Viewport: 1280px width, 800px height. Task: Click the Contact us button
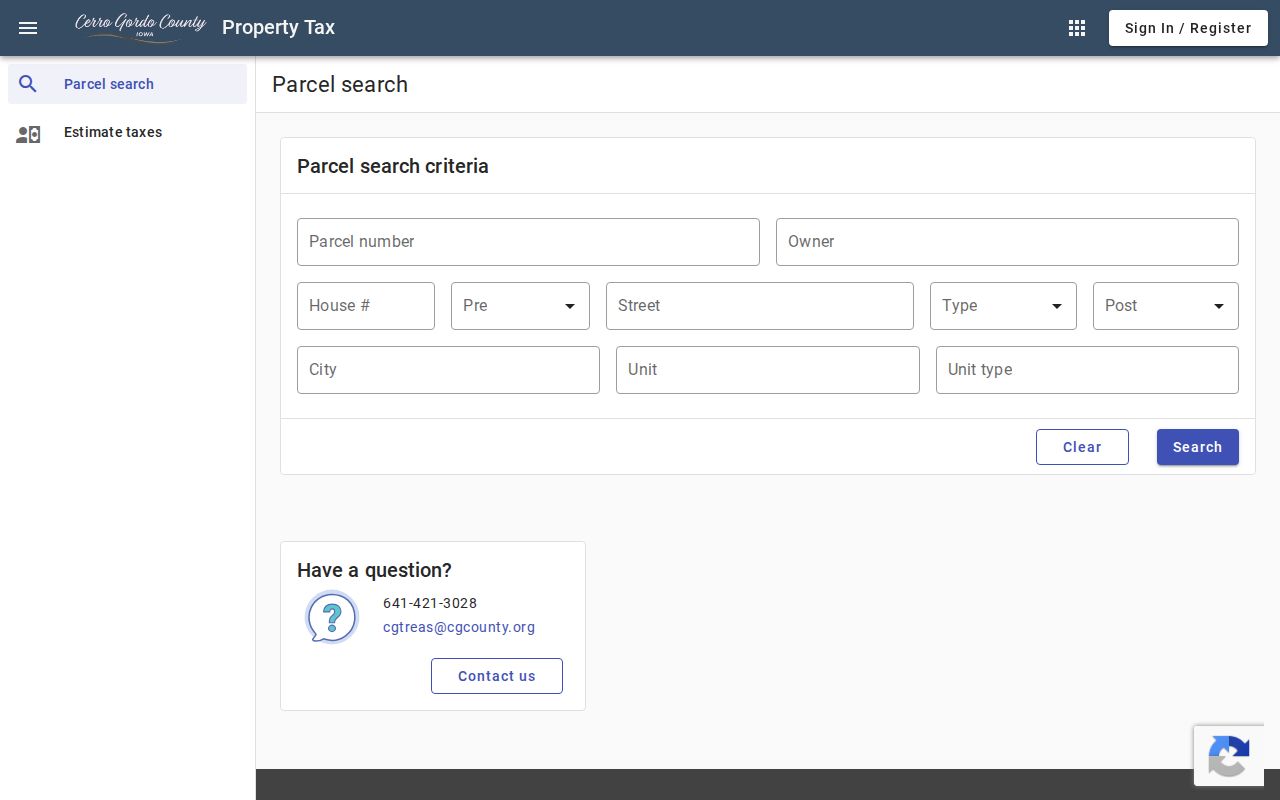click(497, 676)
